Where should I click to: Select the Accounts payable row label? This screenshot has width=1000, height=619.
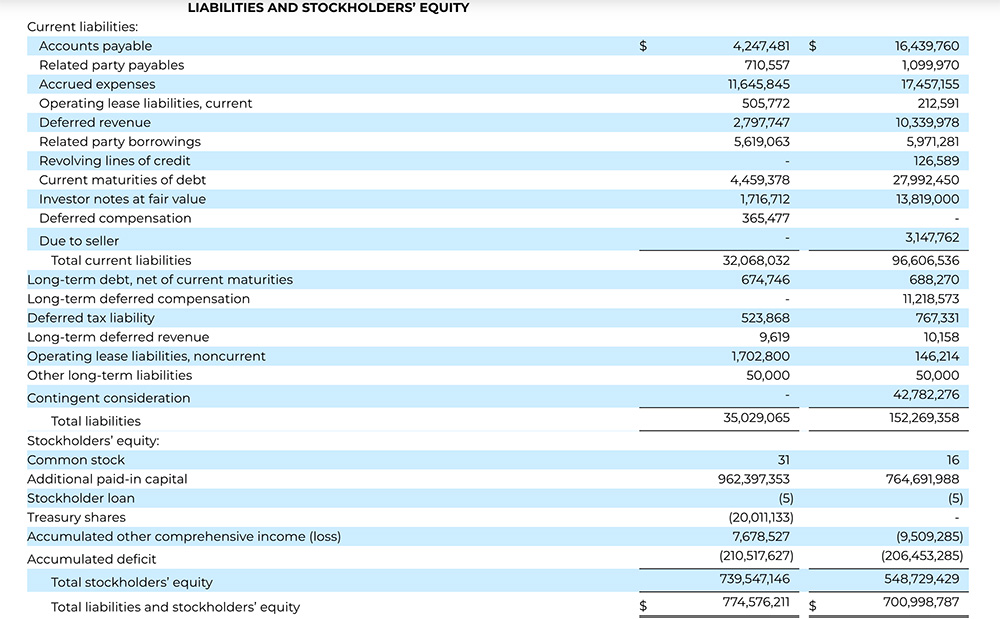click(96, 46)
